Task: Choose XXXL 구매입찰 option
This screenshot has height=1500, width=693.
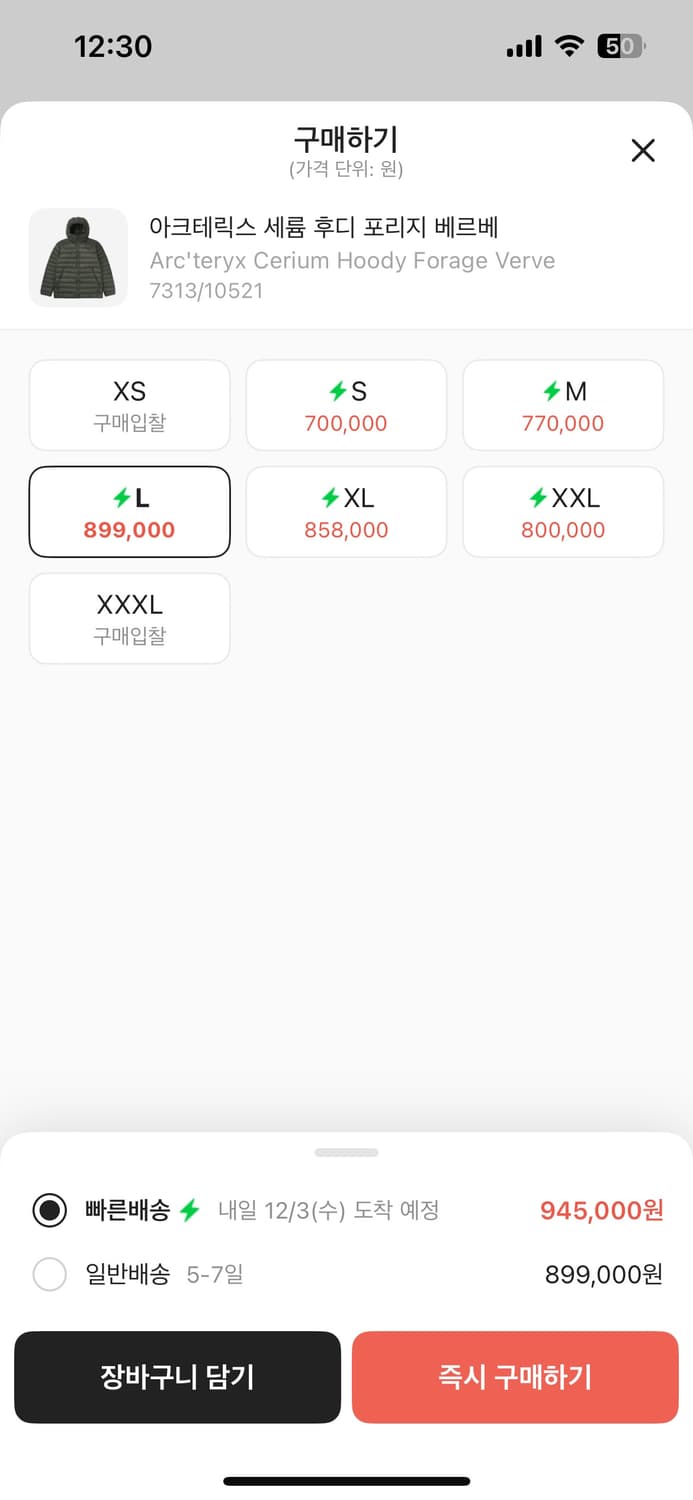Action: [129, 618]
